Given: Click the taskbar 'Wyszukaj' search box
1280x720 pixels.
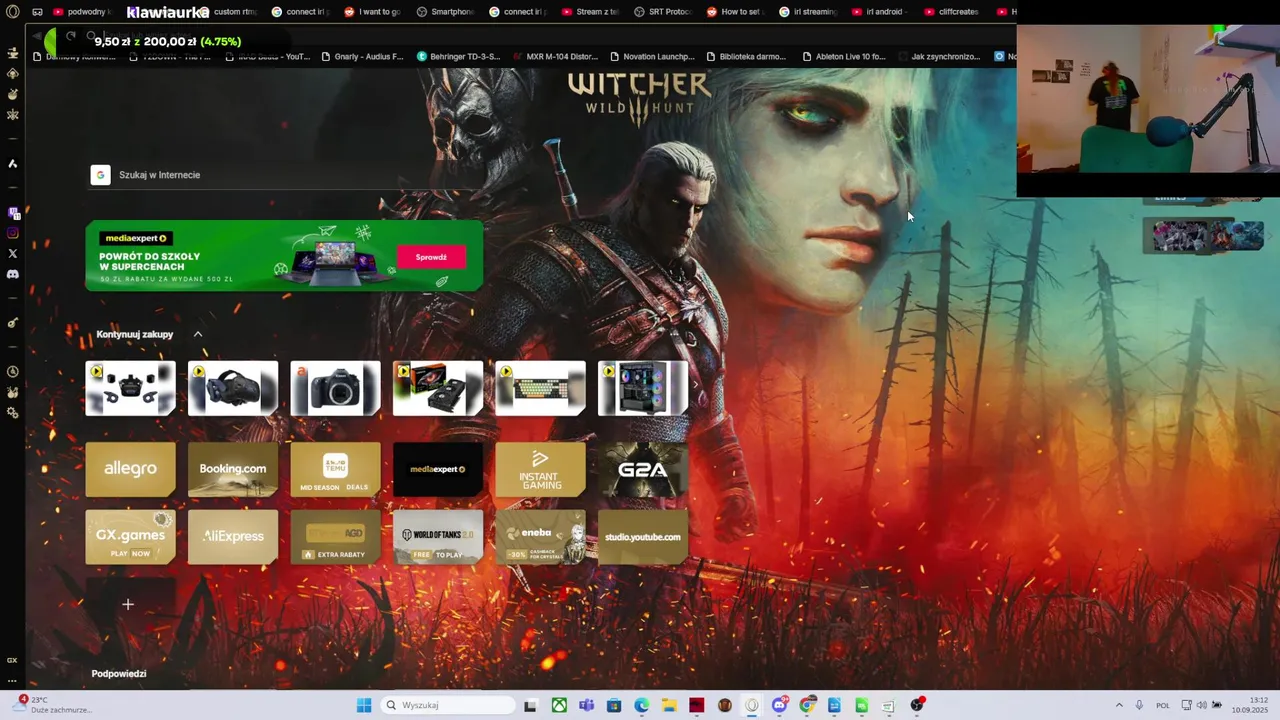Looking at the screenshot, I should click(x=449, y=705).
